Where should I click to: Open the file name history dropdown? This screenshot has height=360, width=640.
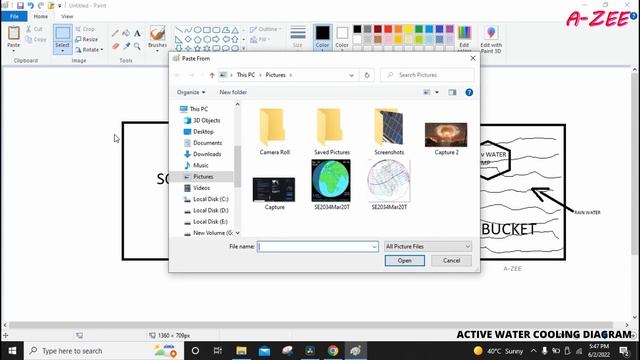pos(374,247)
